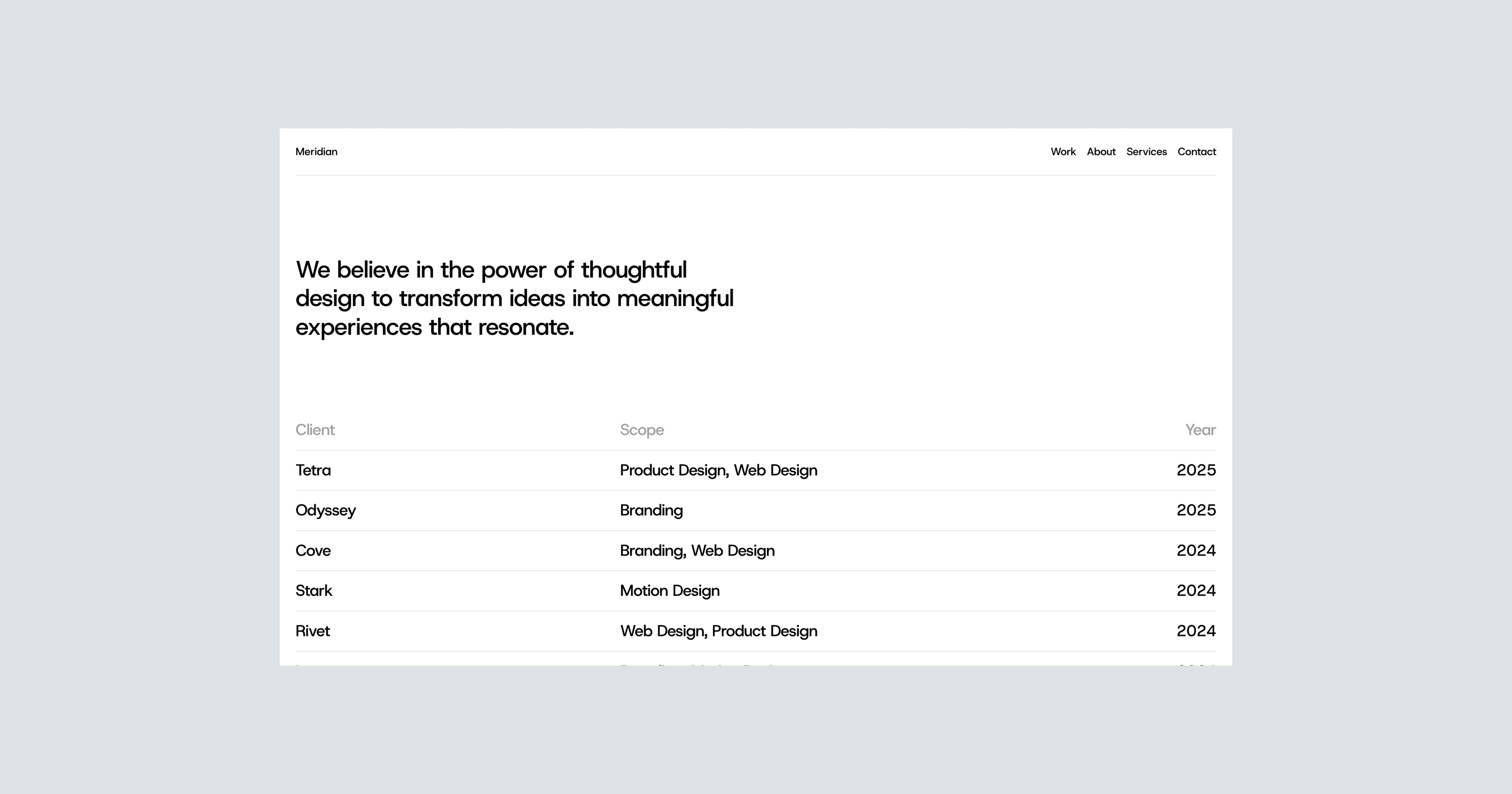The width and height of the screenshot is (1512, 794).
Task: Select the Branding scope for Odyssey
Action: coord(651,510)
